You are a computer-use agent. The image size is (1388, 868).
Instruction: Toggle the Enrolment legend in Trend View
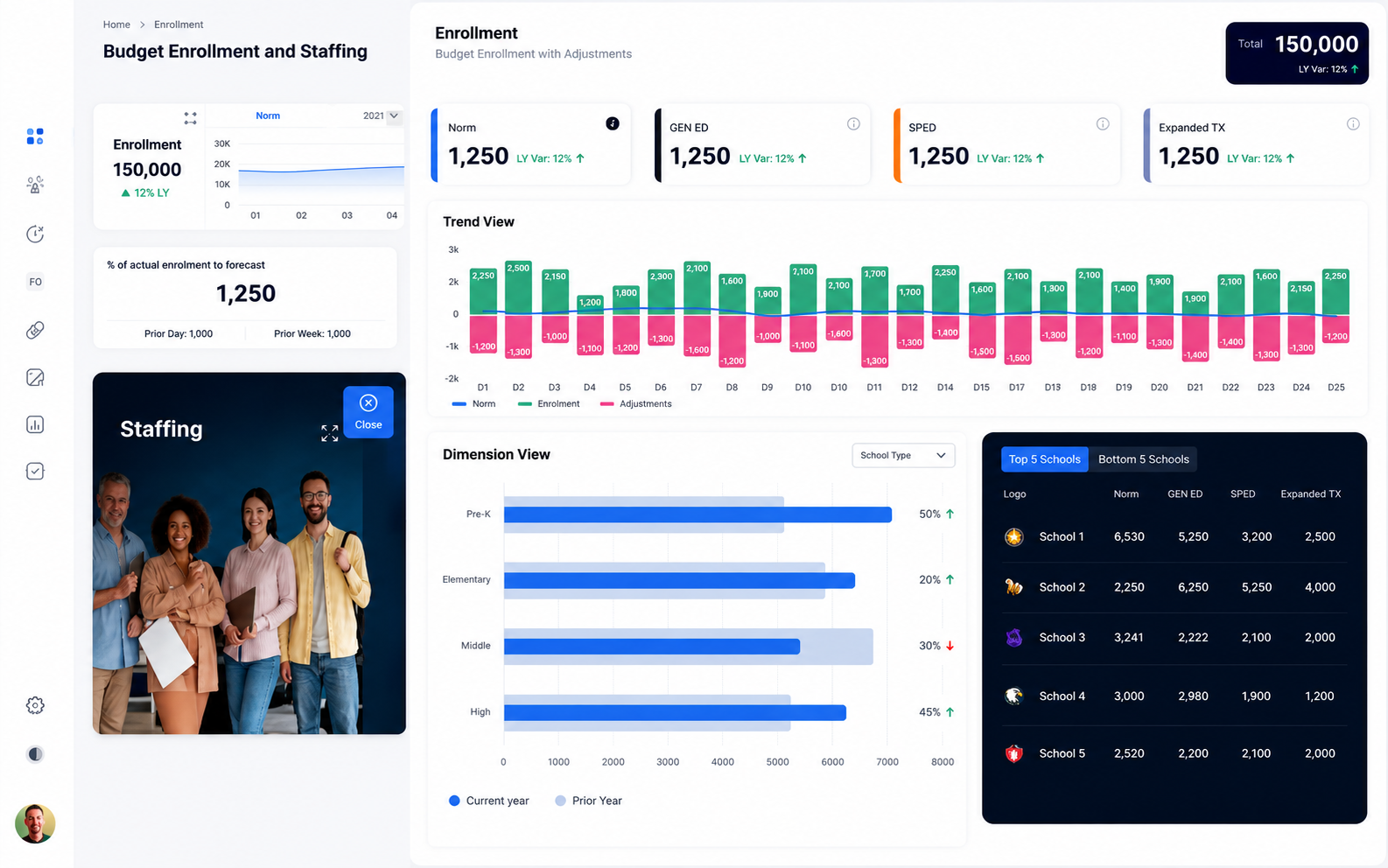pos(549,403)
